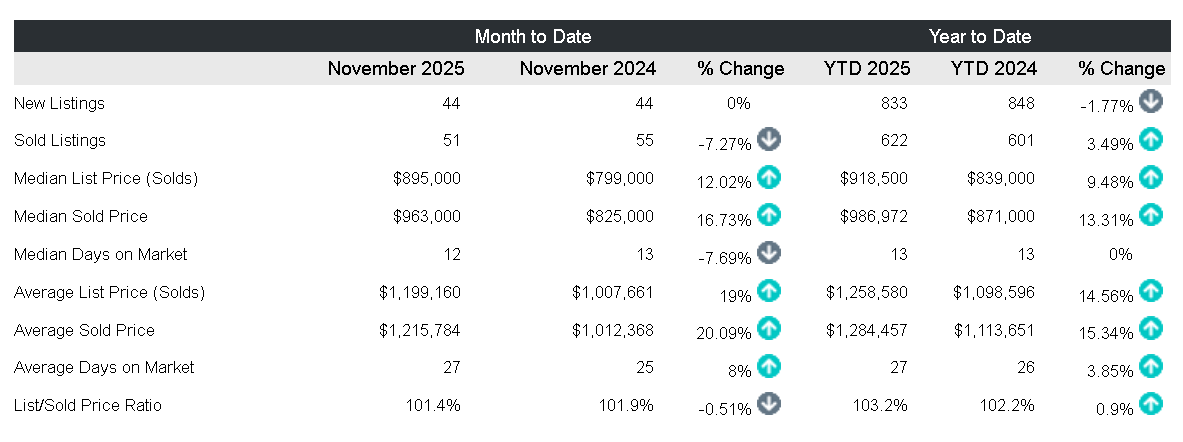This screenshot has height=442, width=1183.
Task: Click the down arrow next to -7.69%
Action: pos(769,252)
